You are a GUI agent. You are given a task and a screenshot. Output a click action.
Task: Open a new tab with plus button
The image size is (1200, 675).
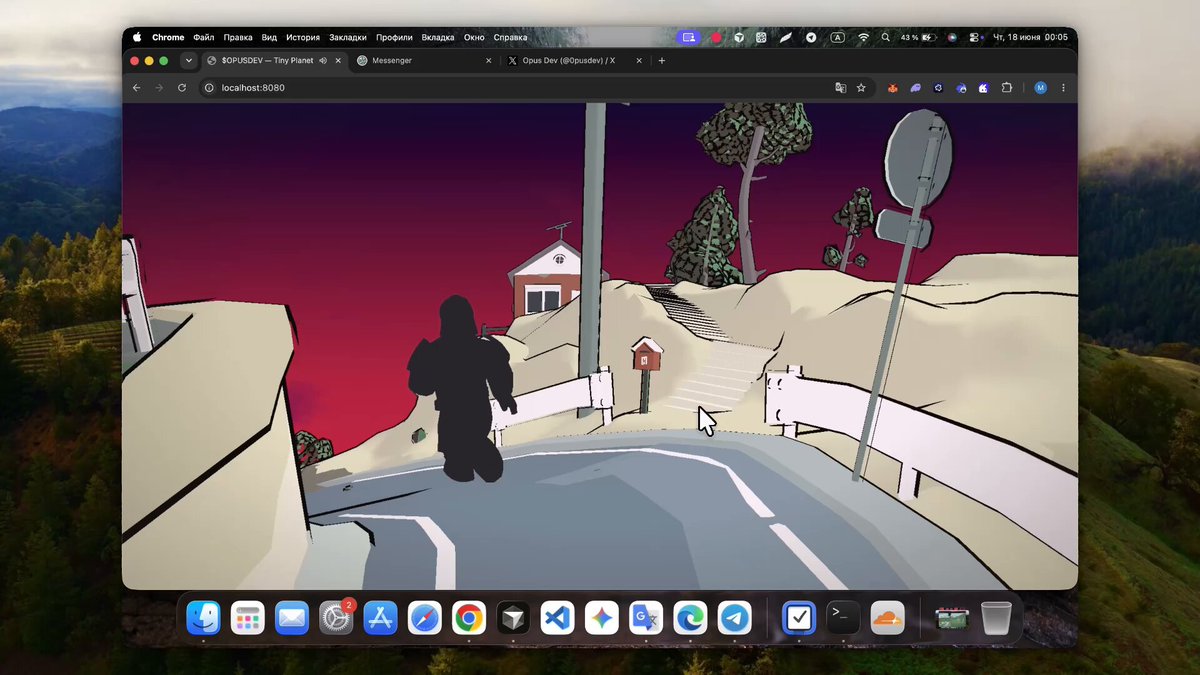pos(661,61)
